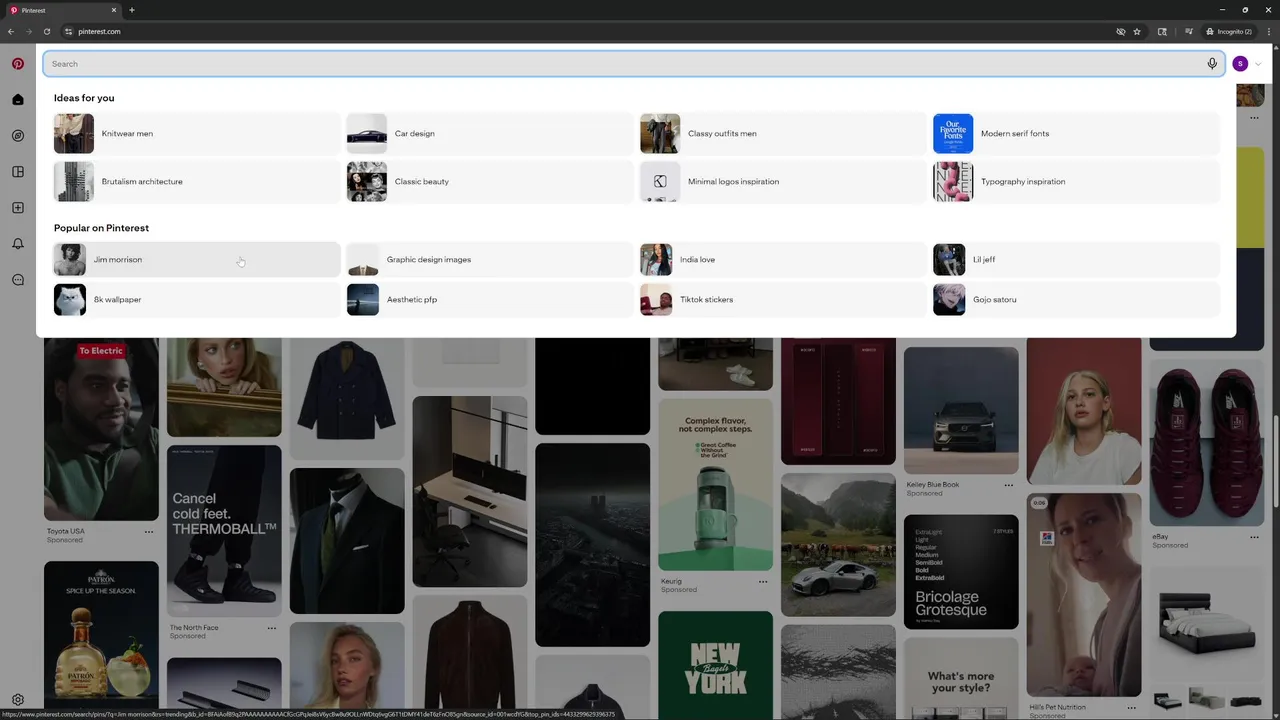Select Classy outfits men idea
This screenshot has width=1280, height=720.
click(x=783, y=133)
